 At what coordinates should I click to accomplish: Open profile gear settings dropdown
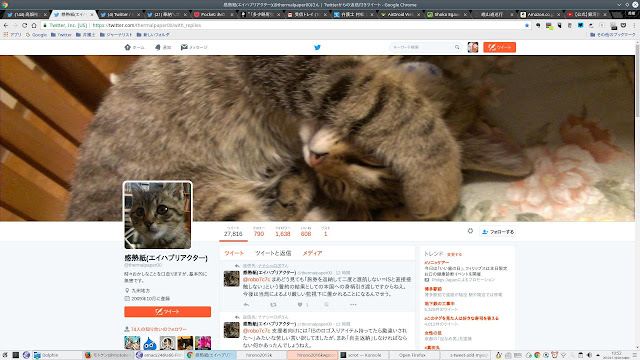(x=470, y=231)
